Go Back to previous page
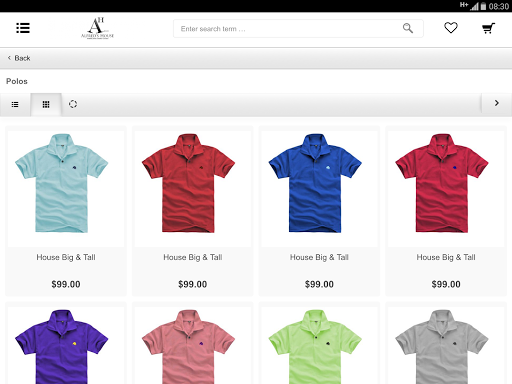This screenshot has height=384, width=512. [19, 58]
